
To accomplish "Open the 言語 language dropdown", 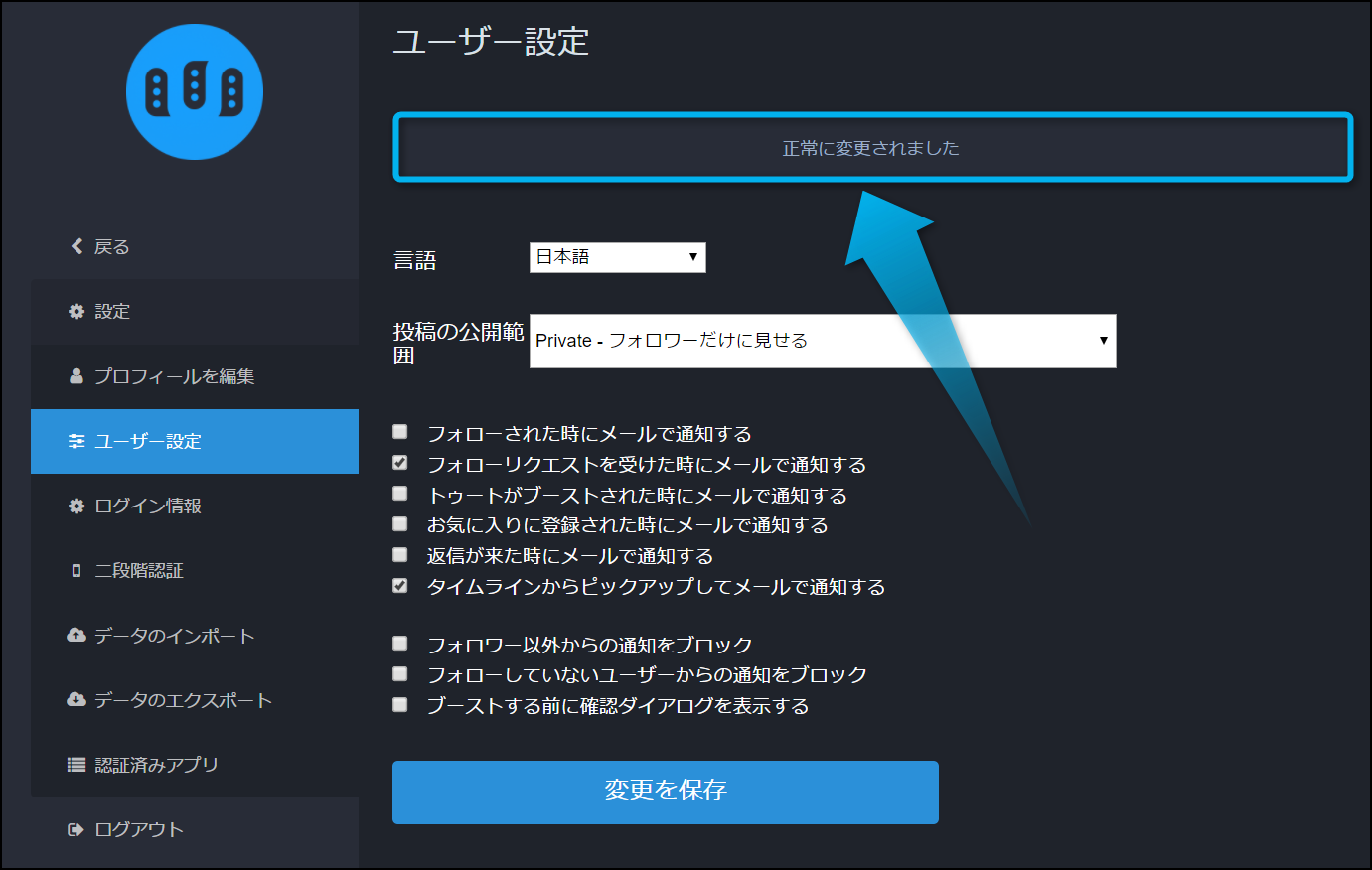I will [x=617, y=258].
